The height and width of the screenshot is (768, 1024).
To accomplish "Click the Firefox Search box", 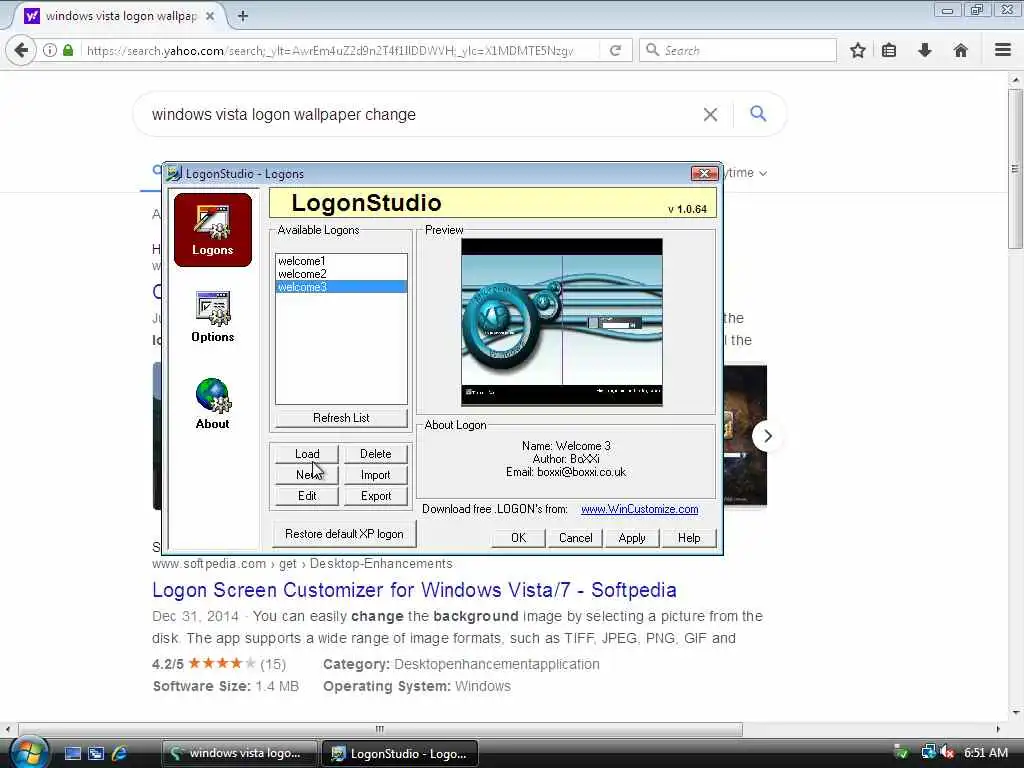I will pos(738,50).
